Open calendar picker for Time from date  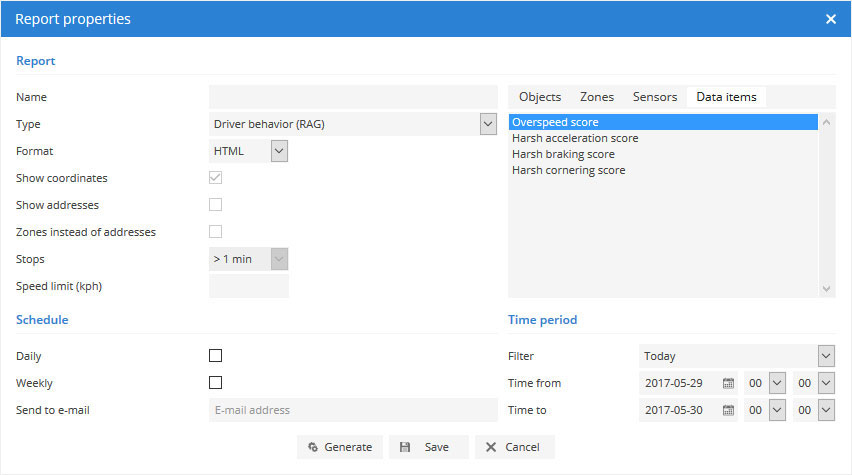point(728,383)
